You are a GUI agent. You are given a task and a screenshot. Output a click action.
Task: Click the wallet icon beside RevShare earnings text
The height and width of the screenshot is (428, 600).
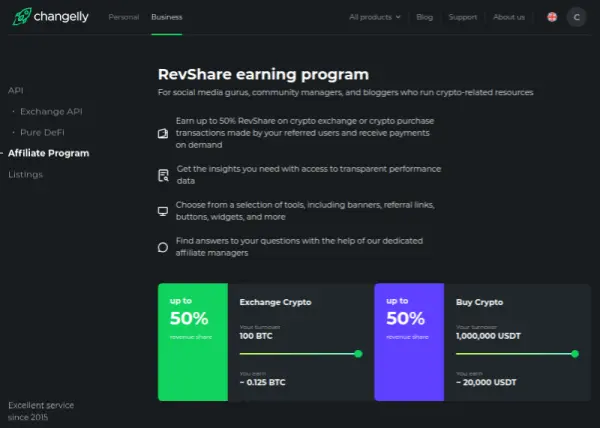163,133
